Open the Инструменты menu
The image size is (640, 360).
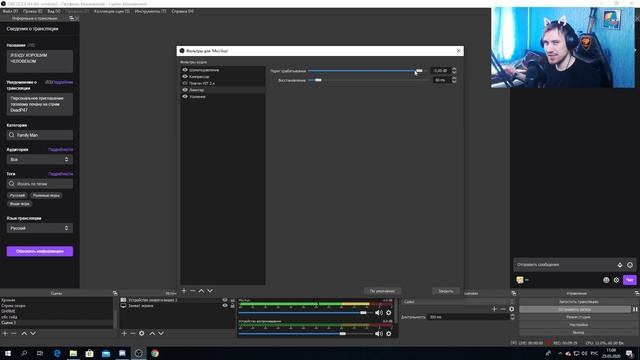[x=150, y=11]
